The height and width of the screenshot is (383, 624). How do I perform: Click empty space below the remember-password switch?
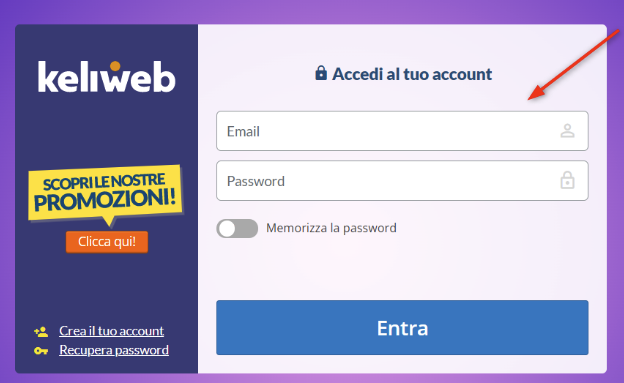click(x=402, y=269)
